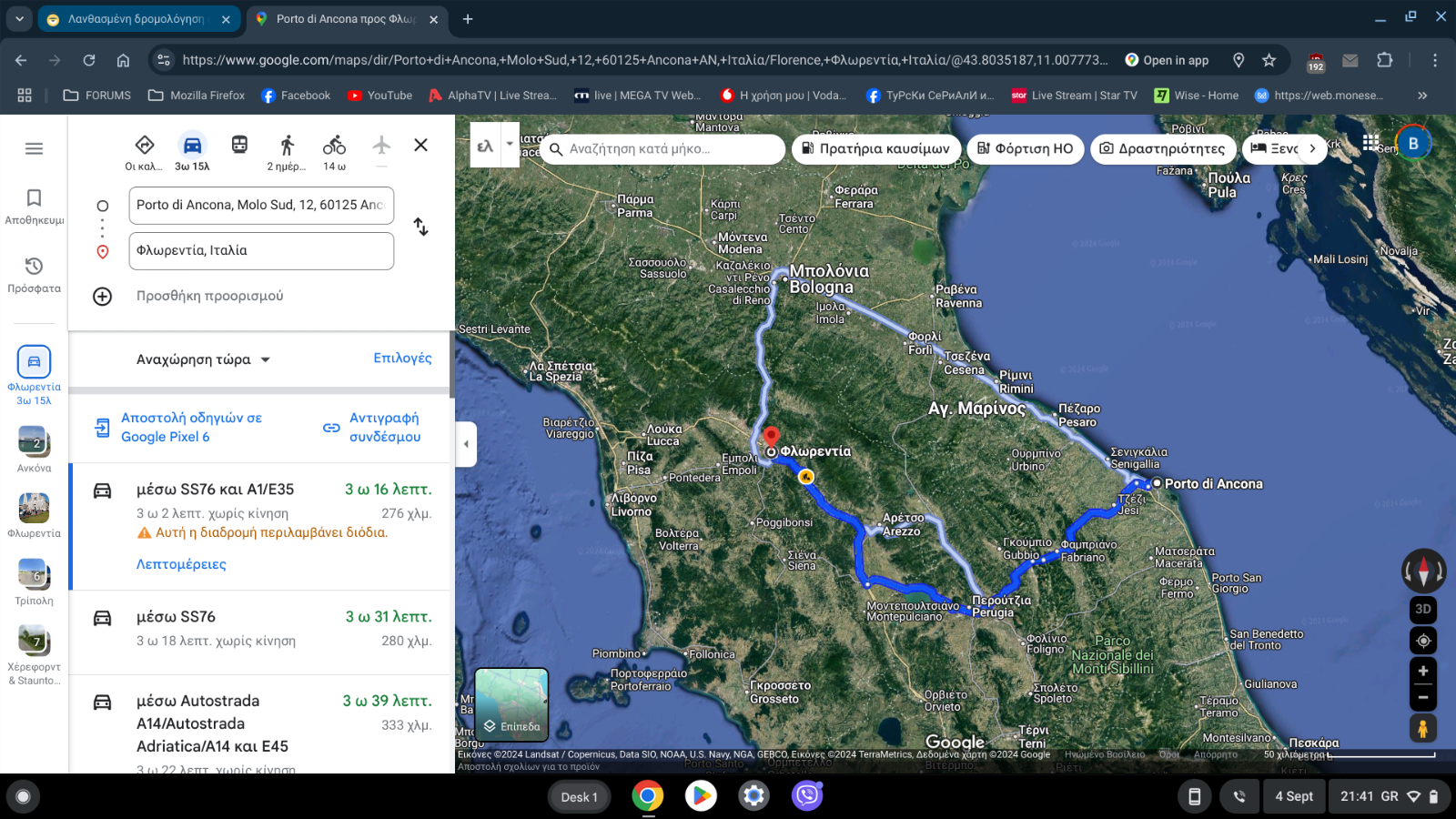The image size is (1456, 819).
Task: Open the Saved places bookmark icon
Action: tap(34, 197)
